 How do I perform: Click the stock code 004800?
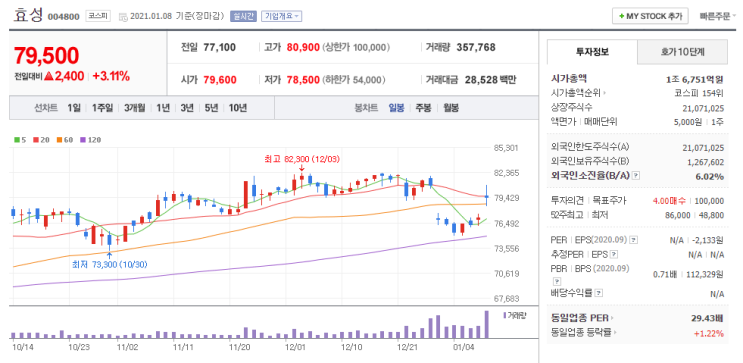63,17
